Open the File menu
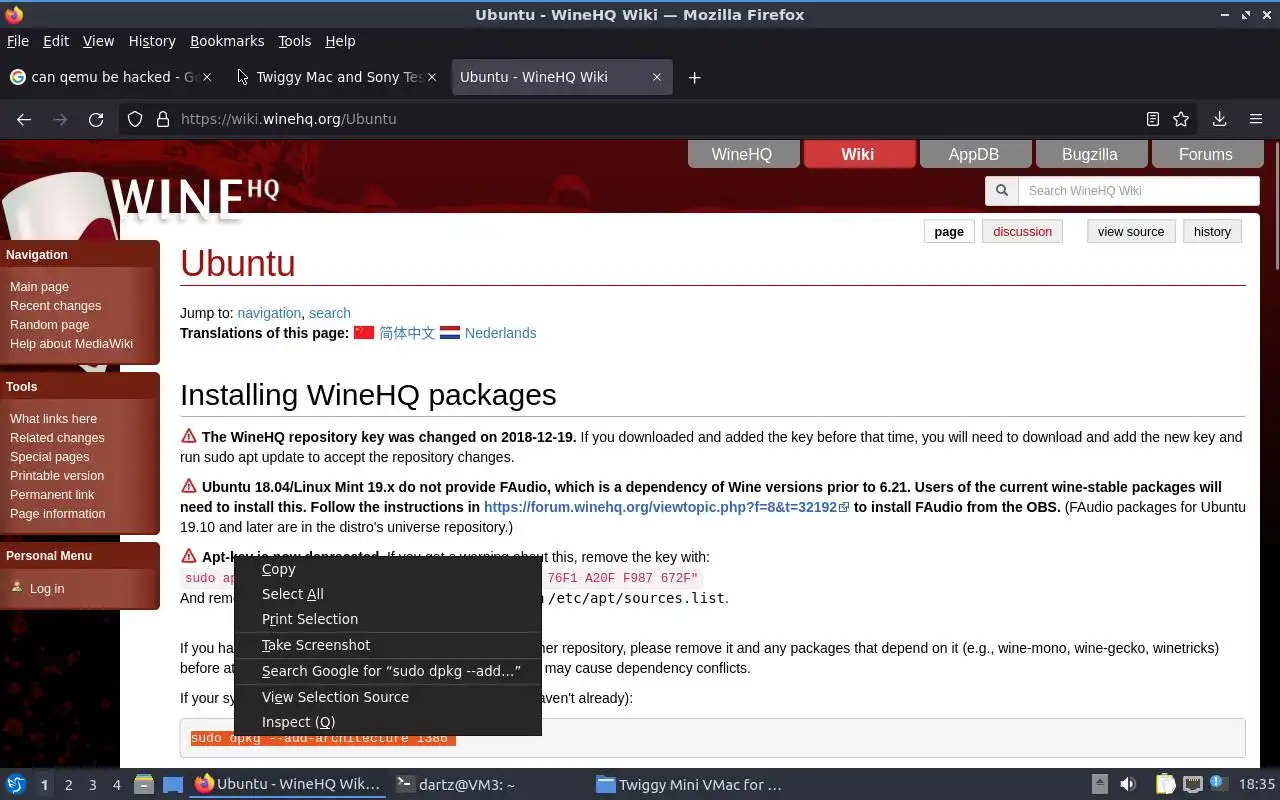Image resolution: width=1280 pixels, height=800 pixels. click(18, 41)
